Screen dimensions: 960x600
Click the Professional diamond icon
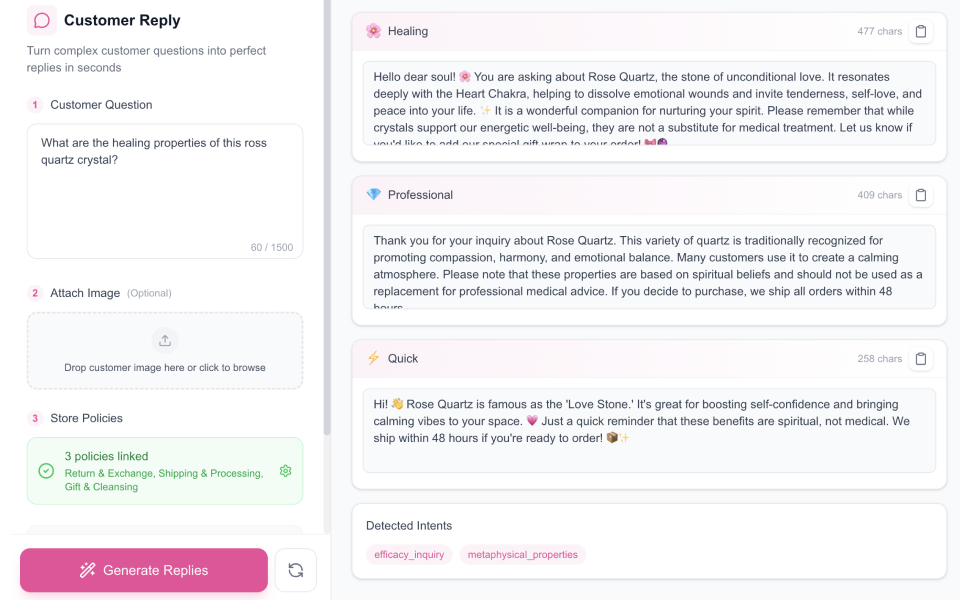click(373, 195)
